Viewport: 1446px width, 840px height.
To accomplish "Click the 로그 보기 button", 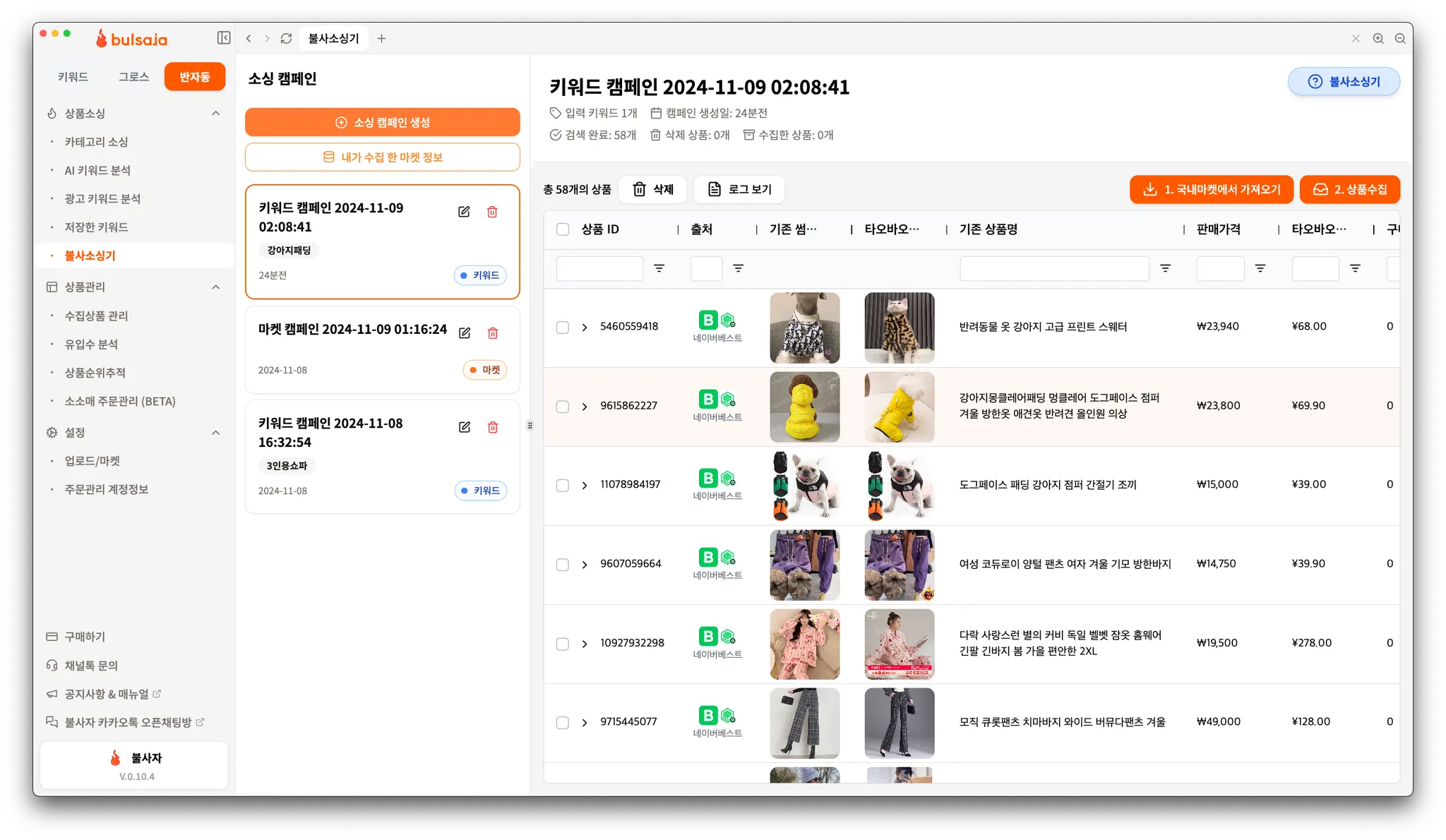I will 739,189.
